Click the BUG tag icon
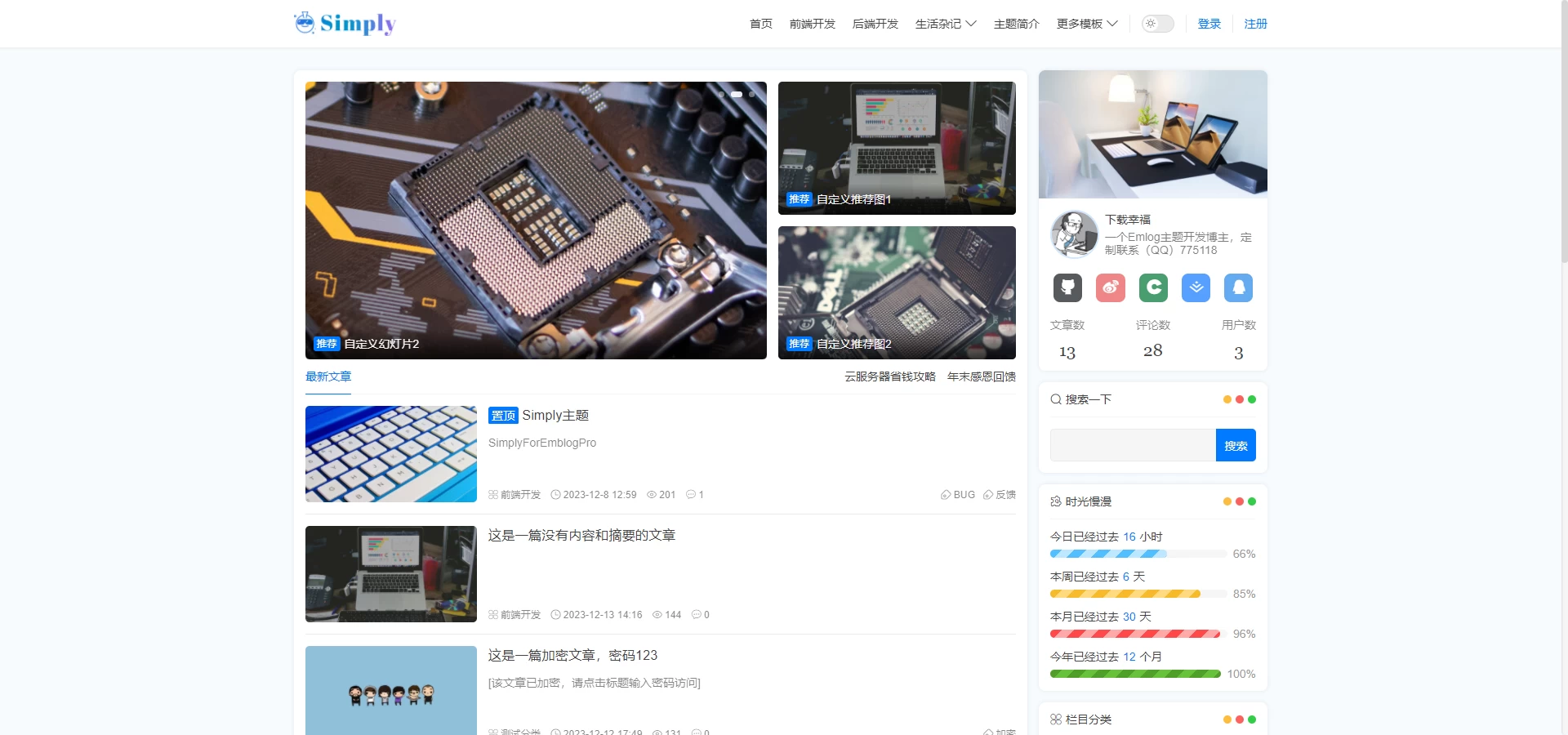1568x735 pixels. [946, 495]
